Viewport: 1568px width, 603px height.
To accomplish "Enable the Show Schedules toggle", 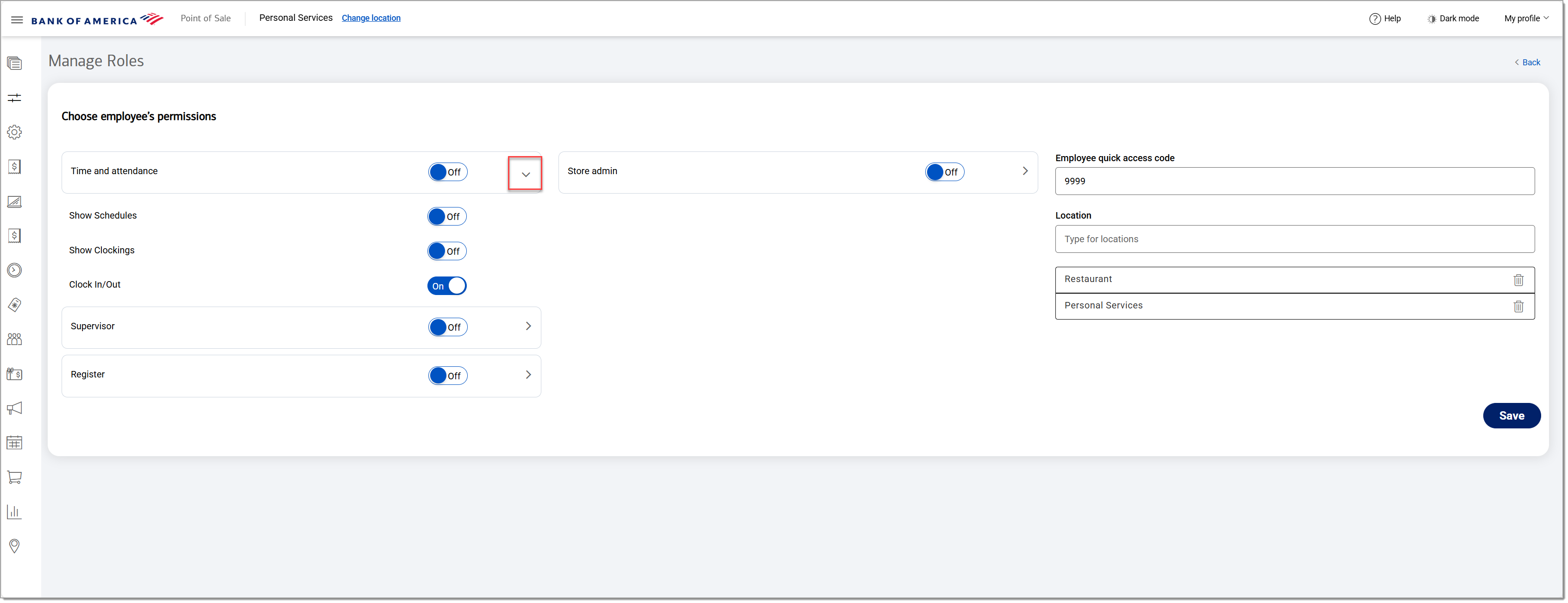I will 447,217.
